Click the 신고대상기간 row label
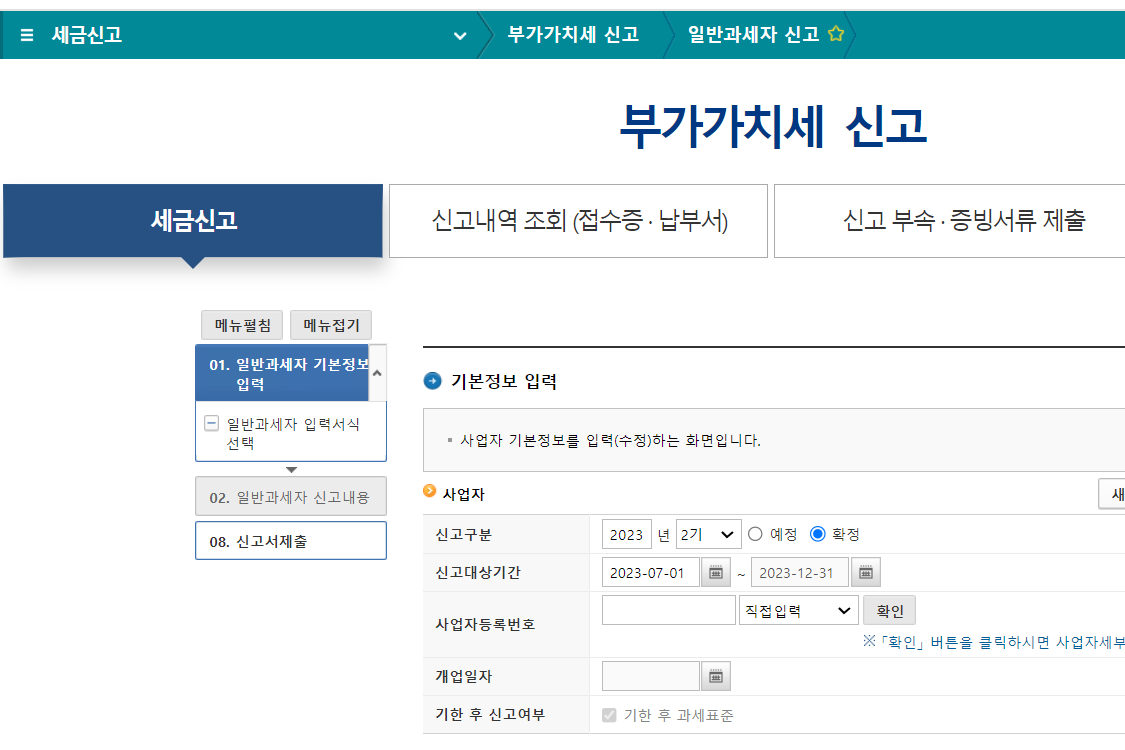 pos(478,573)
